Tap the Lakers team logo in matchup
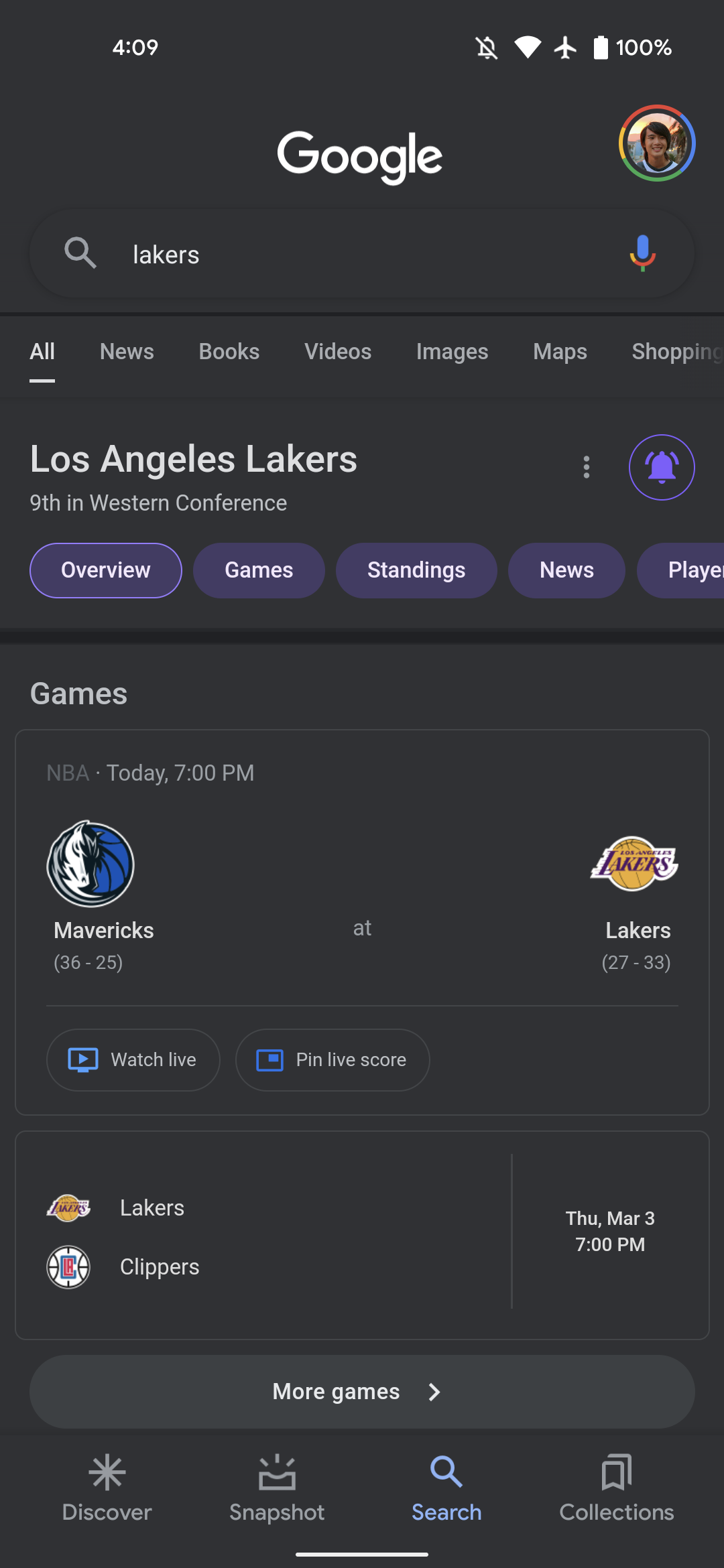This screenshot has width=724, height=1568. coord(634,864)
